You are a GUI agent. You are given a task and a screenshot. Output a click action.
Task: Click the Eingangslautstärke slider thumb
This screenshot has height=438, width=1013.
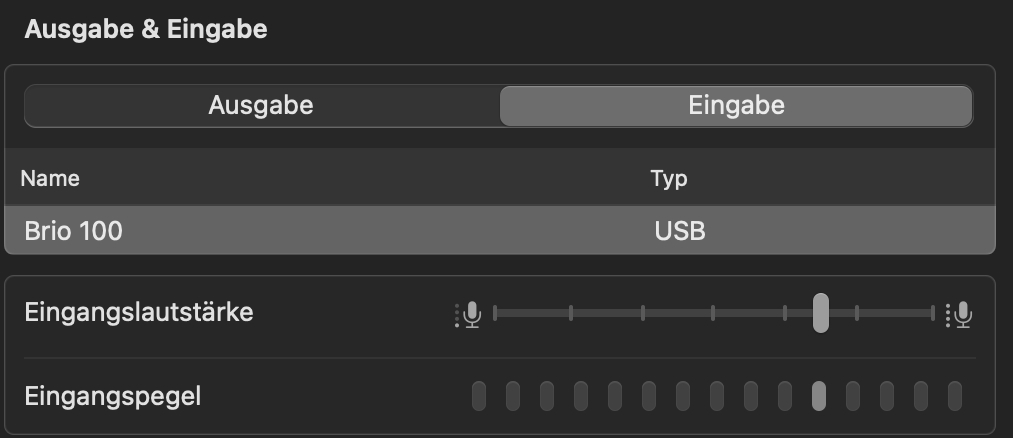[820, 313]
